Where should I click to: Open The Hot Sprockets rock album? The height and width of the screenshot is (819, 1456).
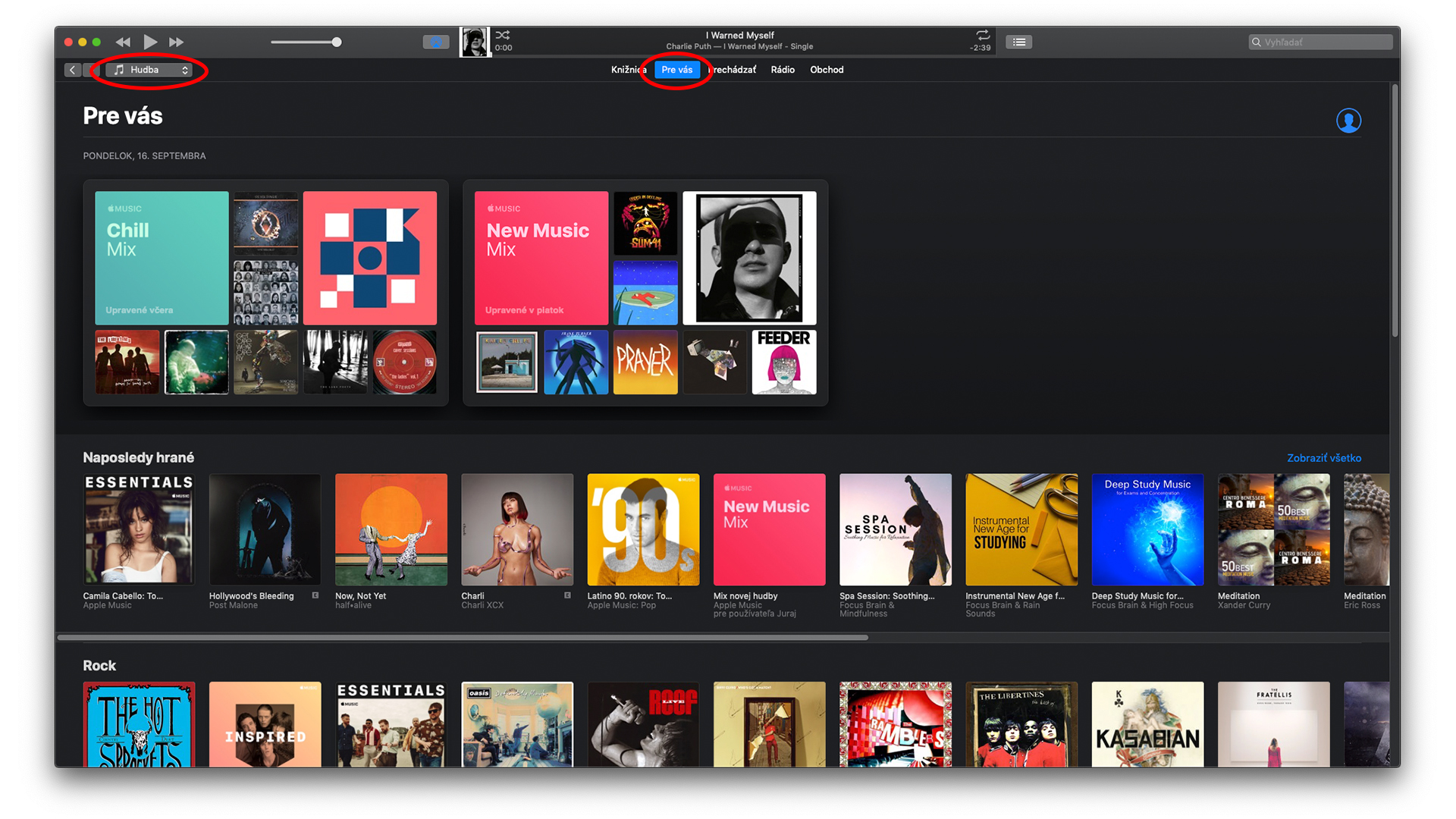tap(139, 724)
